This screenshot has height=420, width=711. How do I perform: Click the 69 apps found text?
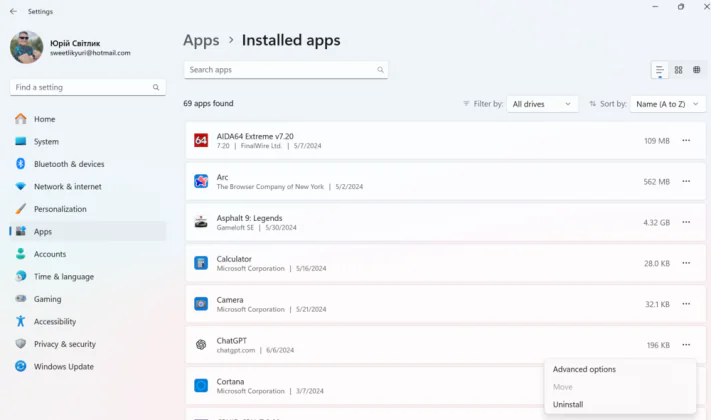coord(209,103)
